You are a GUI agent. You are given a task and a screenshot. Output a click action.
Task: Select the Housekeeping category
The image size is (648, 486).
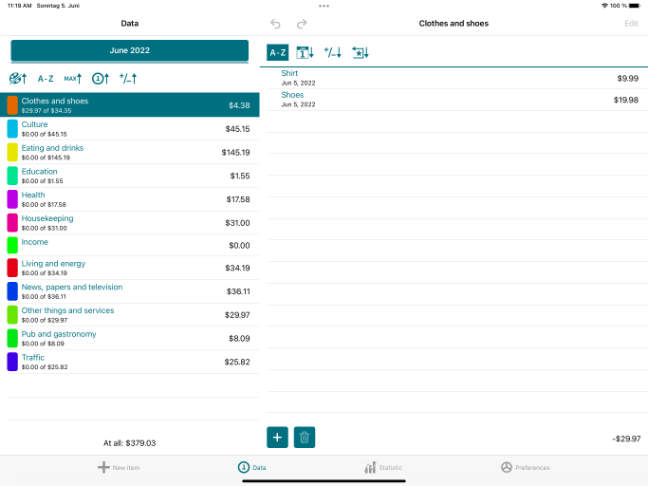130,223
